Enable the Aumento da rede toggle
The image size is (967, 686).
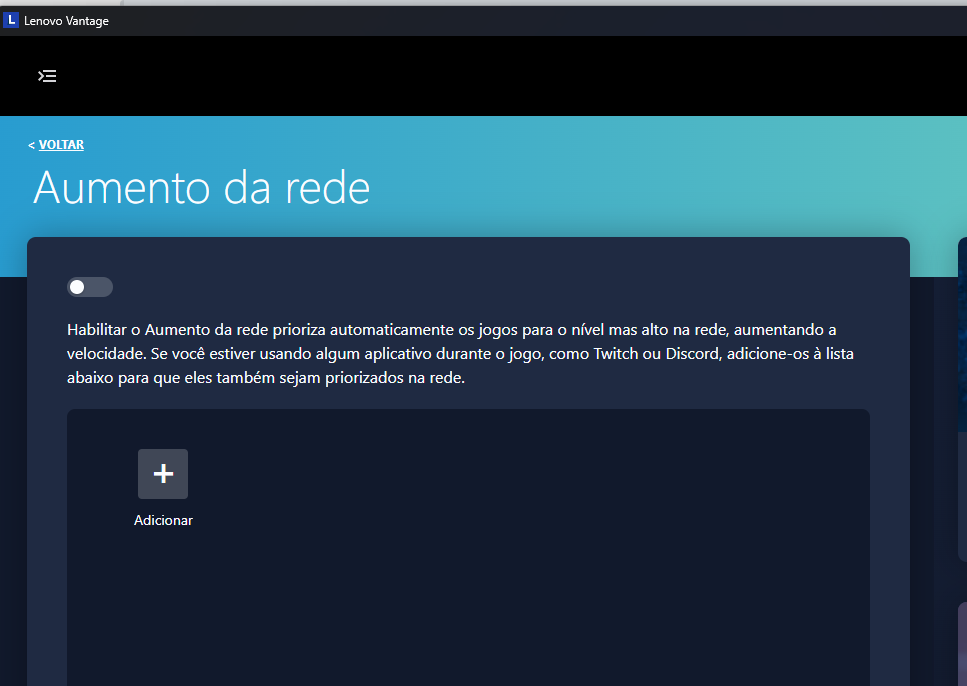tap(90, 287)
